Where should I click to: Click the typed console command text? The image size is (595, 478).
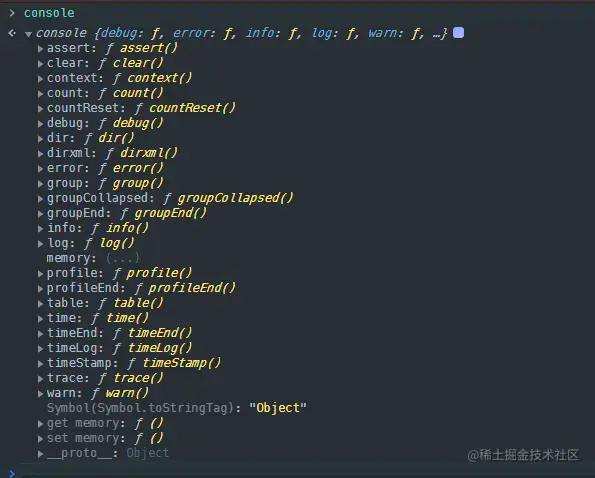pyautogui.click(x=49, y=13)
